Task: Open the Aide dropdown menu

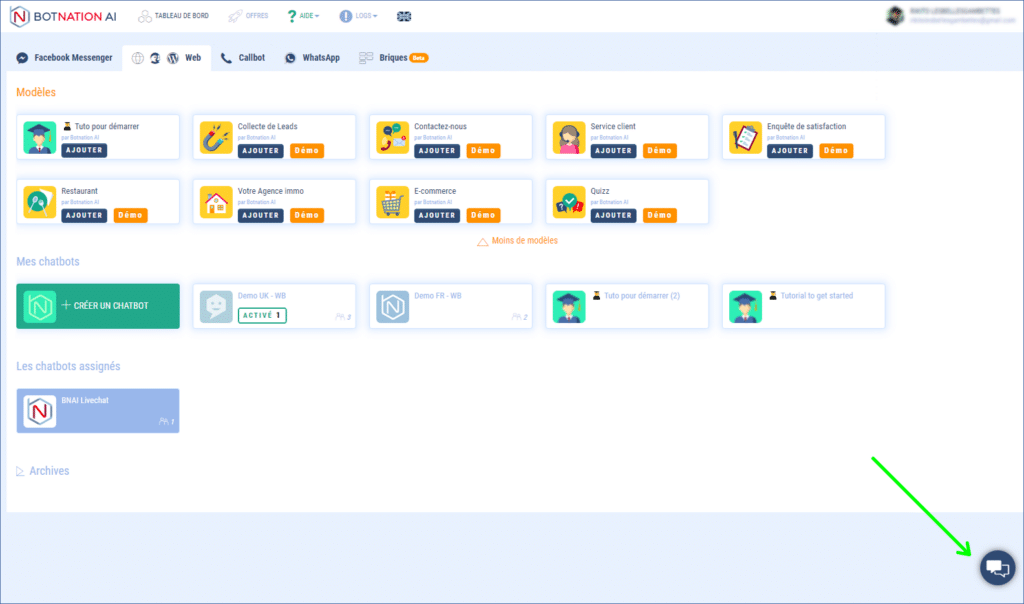Action: click(303, 17)
